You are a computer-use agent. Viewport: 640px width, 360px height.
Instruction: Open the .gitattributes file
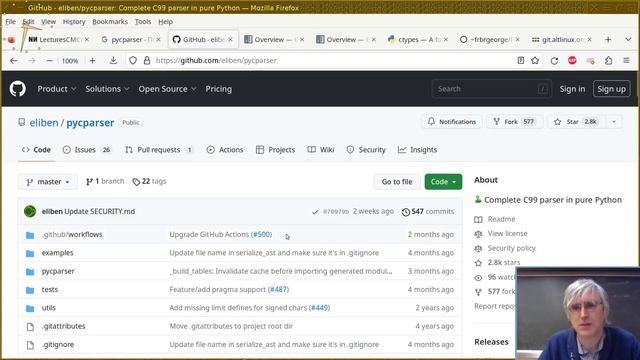click(x=63, y=326)
